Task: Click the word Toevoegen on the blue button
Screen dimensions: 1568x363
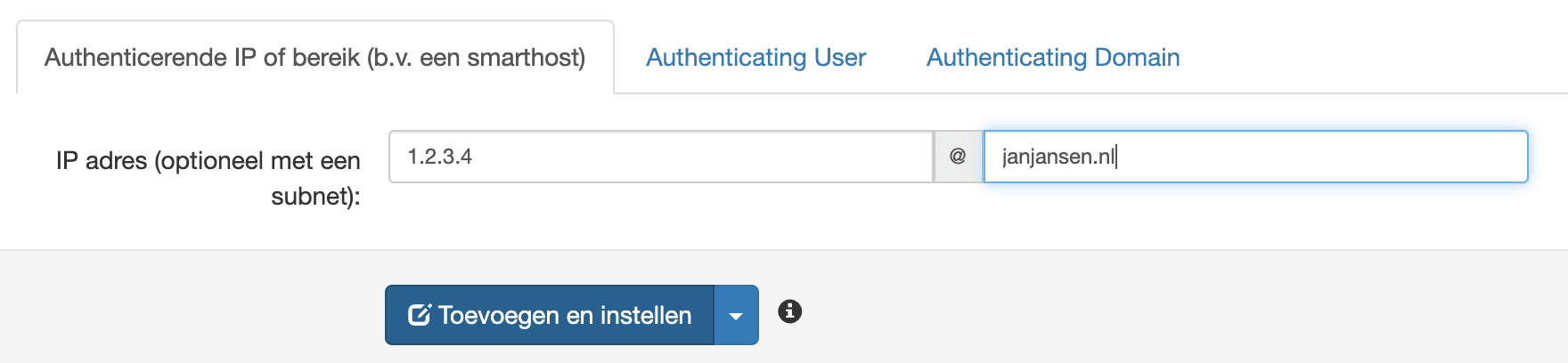Action: tap(498, 316)
